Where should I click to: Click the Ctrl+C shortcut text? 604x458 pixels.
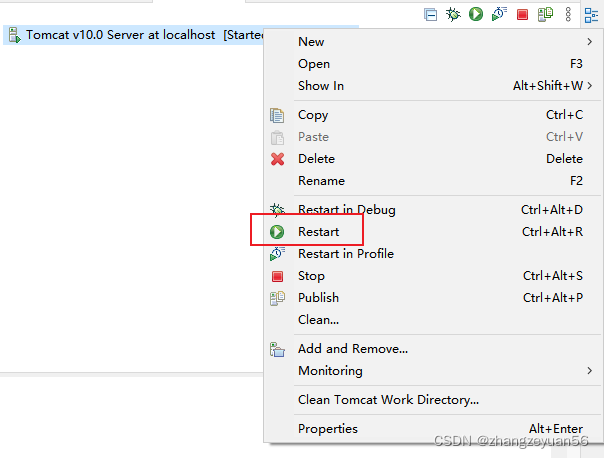pos(564,115)
